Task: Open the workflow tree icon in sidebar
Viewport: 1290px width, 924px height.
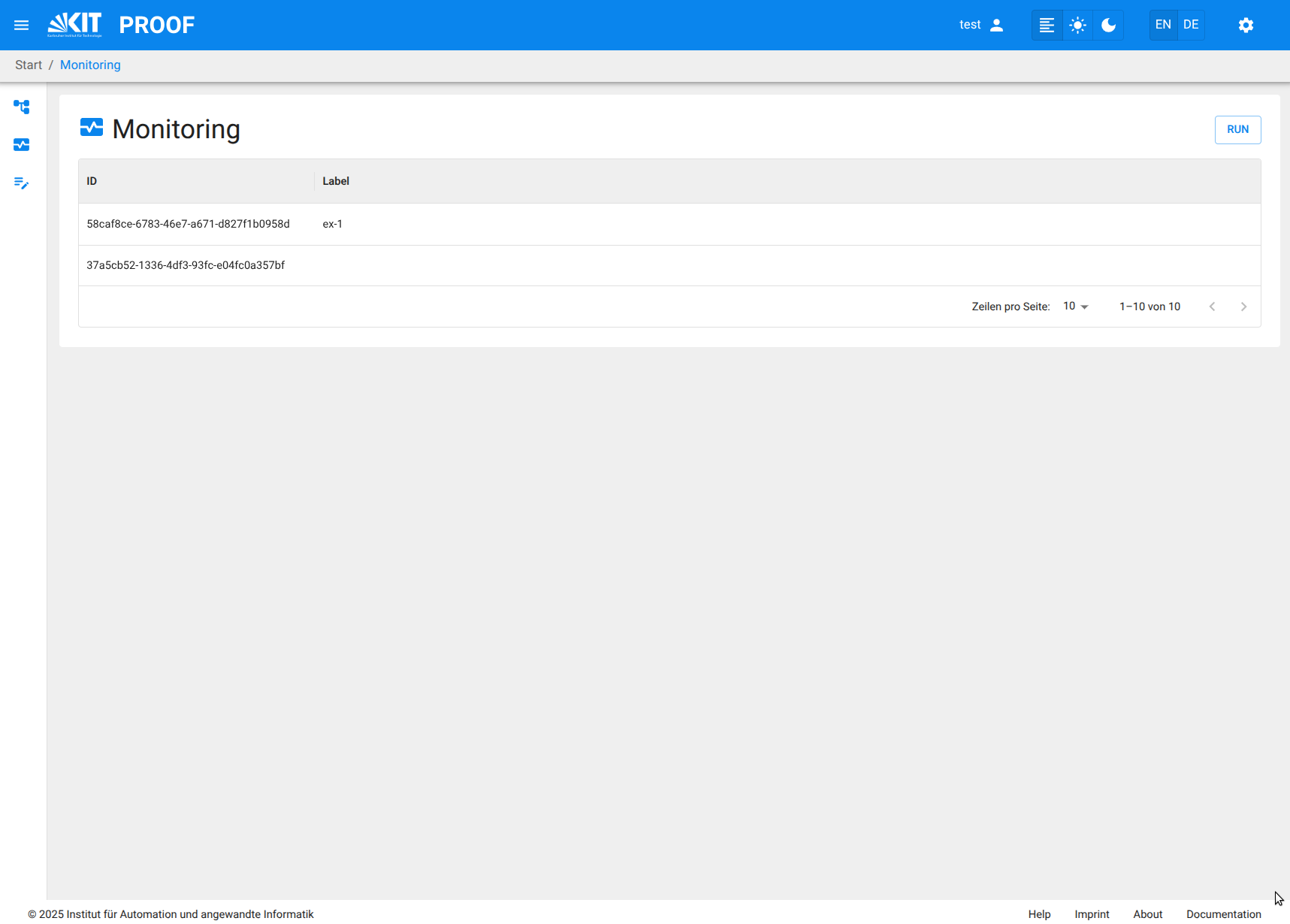Action: [x=22, y=107]
